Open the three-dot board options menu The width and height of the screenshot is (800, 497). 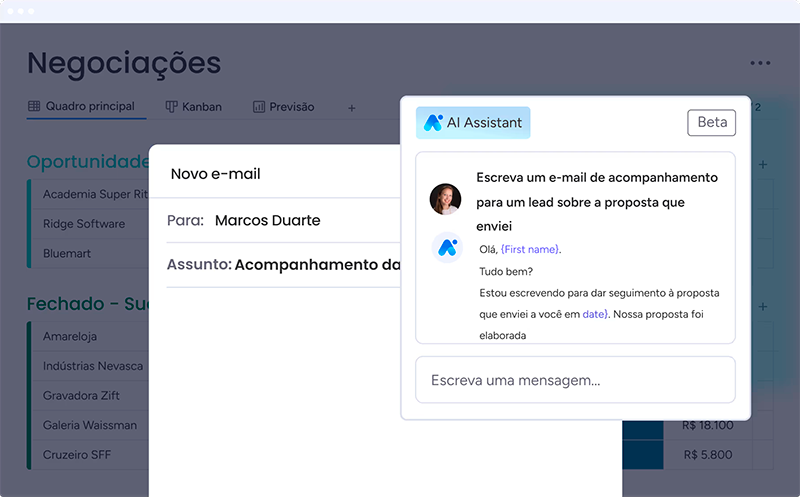pyautogui.click(x=760, y=64)
